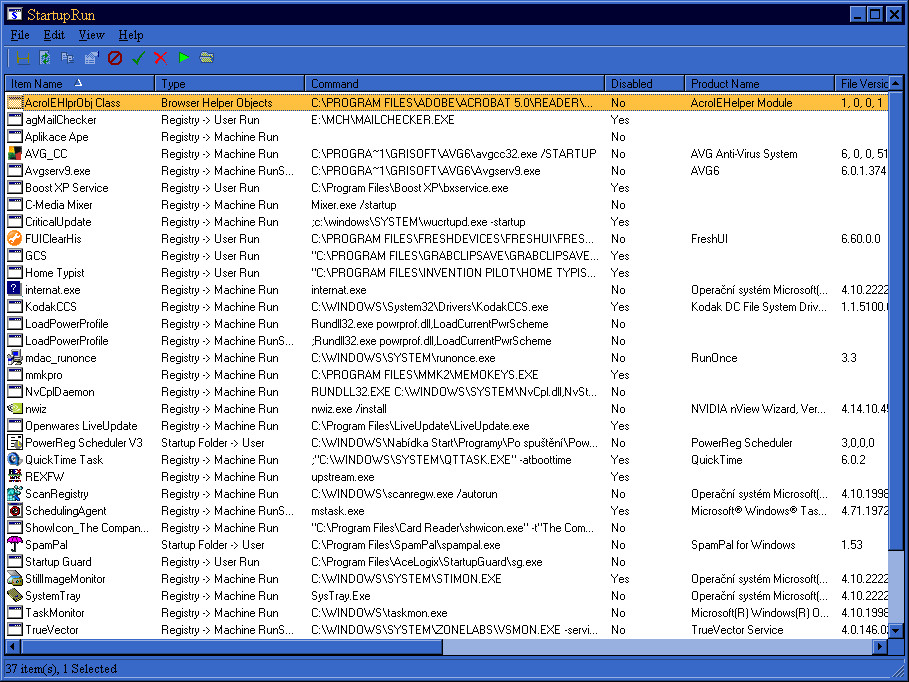Viewport: 909px width, 682px height.
Task: Select the TaskMonitor entry
Action: [54, 612]
